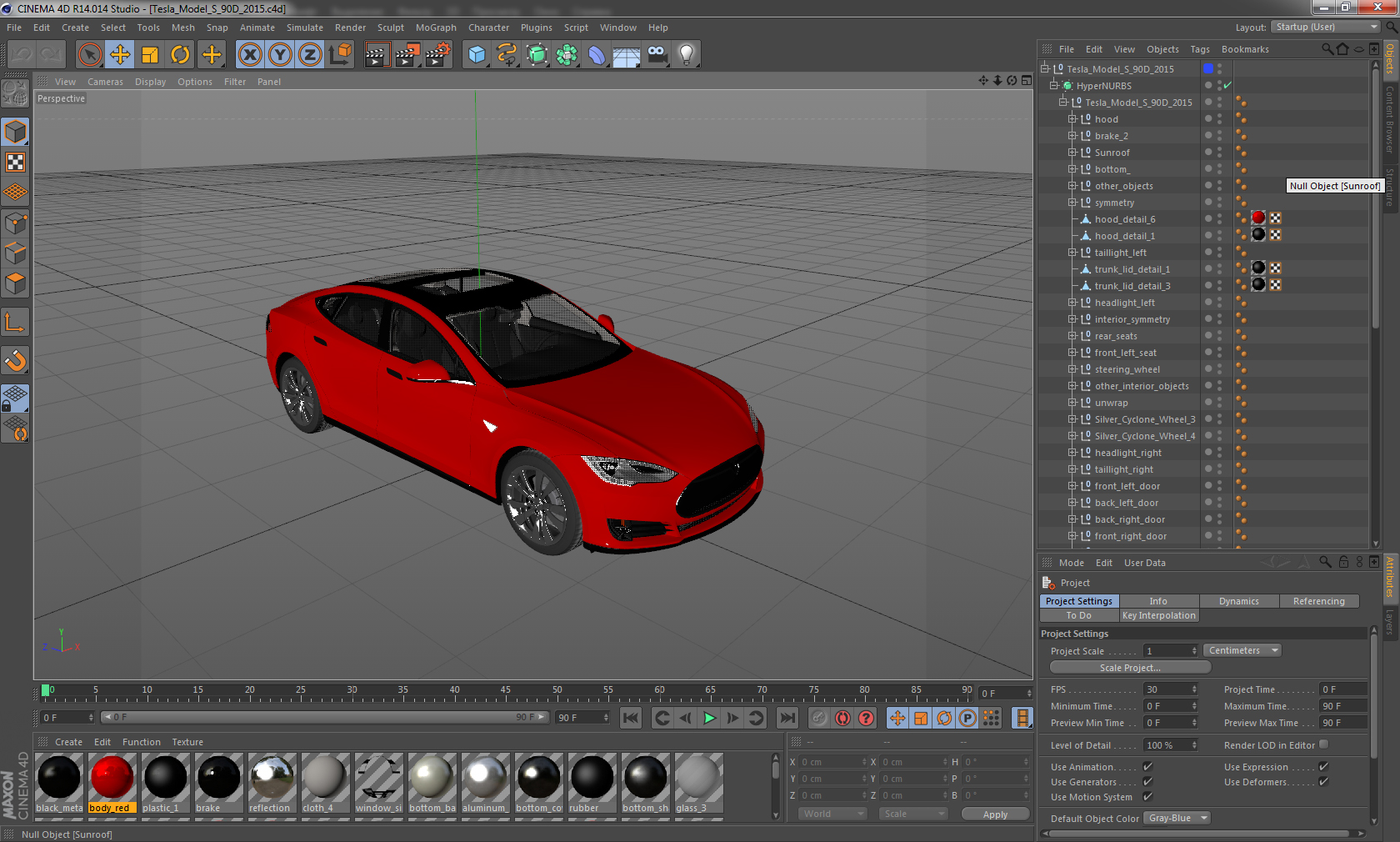Add a floor environment object

[x=627, y=55]
